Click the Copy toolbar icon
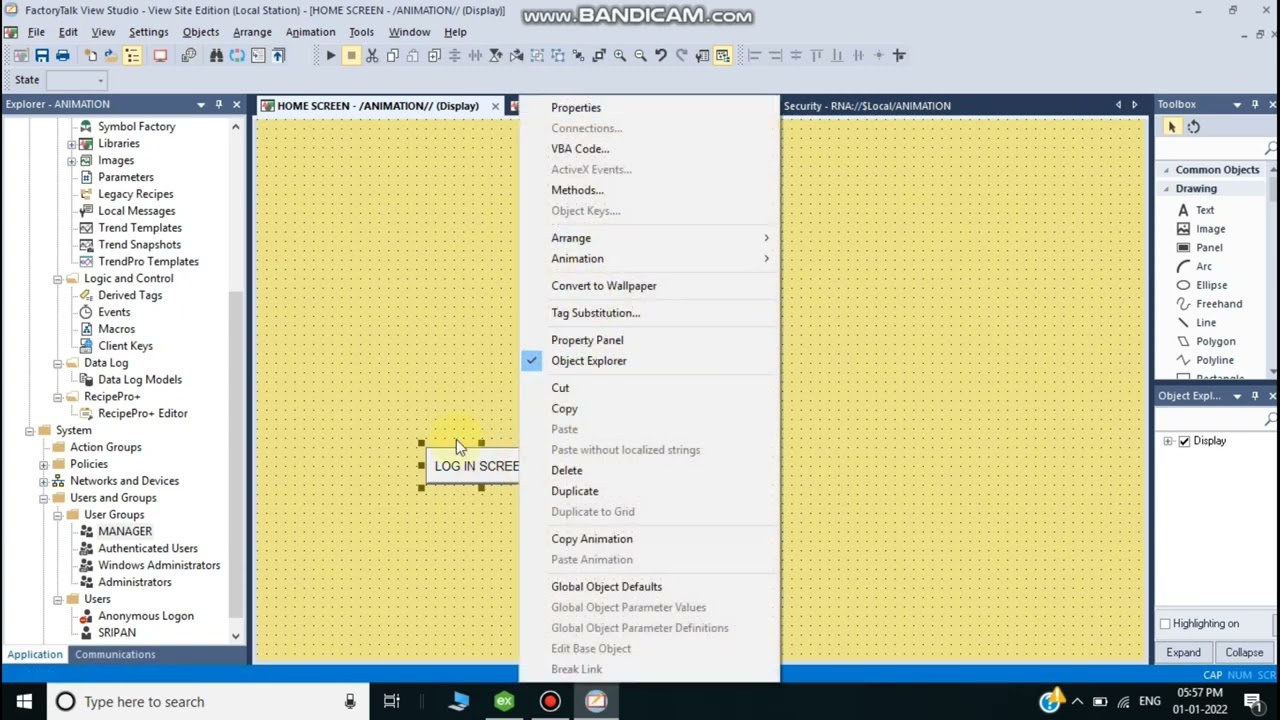This screenshot has width=1280, height=720. pyautogui.click(x=393, y=56)
